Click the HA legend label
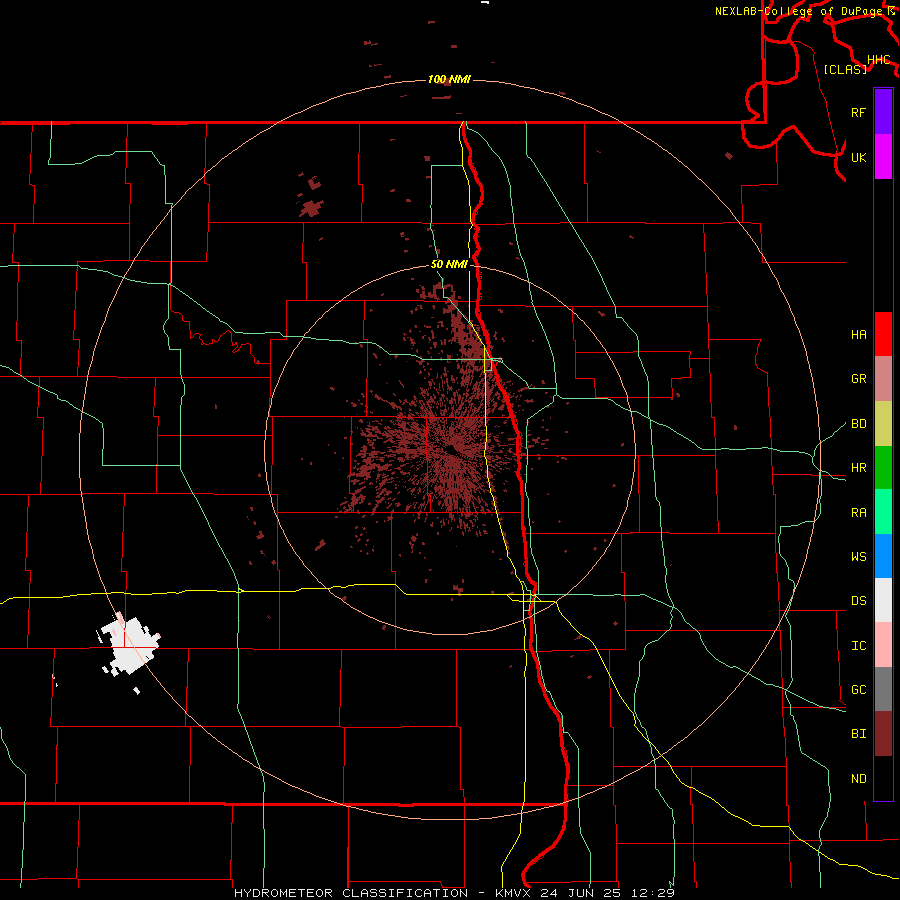 coord(858,335)
